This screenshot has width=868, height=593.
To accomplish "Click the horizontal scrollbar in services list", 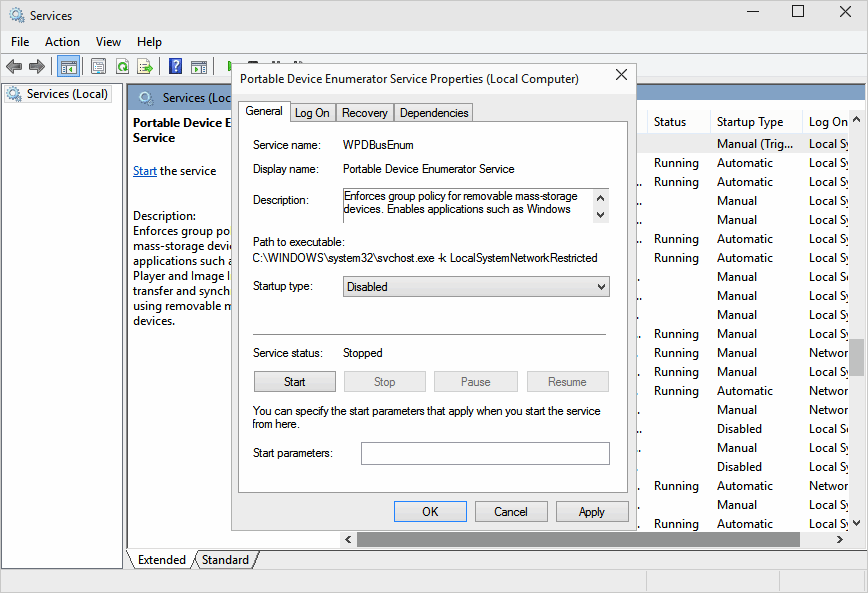I will 578,540.
